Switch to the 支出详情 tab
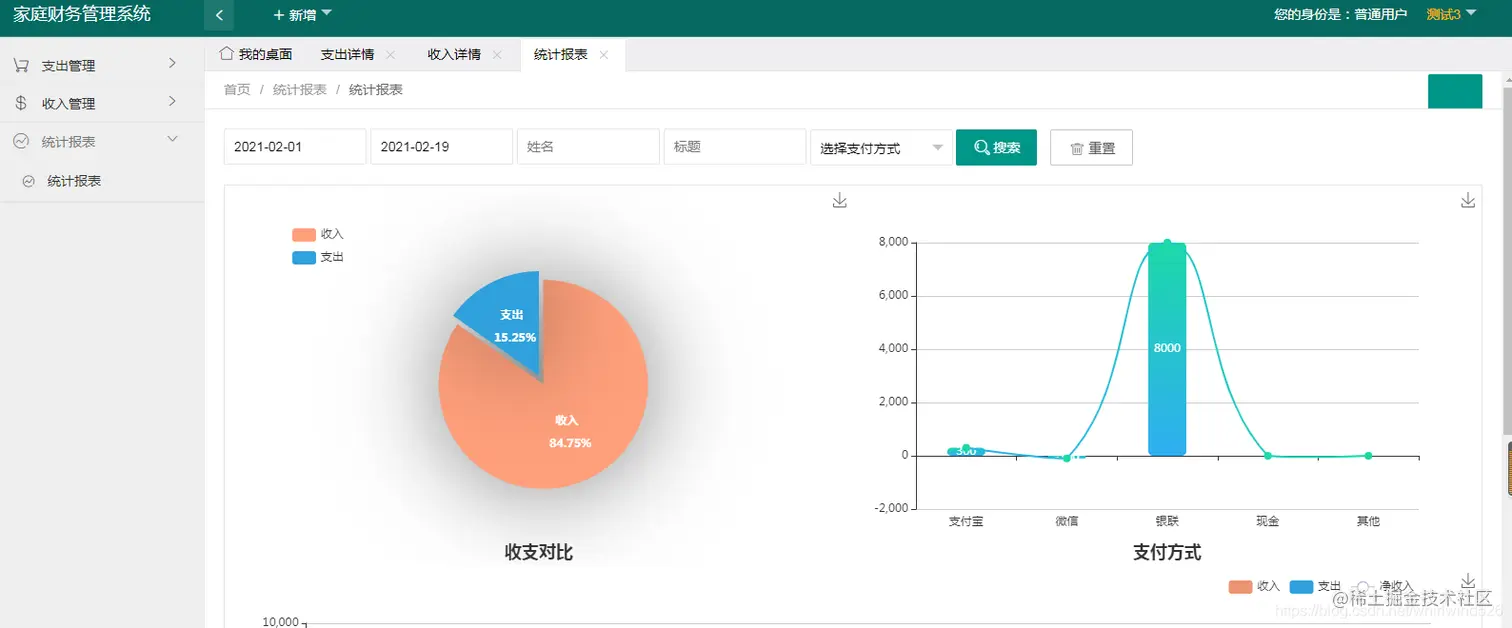 tap(347, 54)
